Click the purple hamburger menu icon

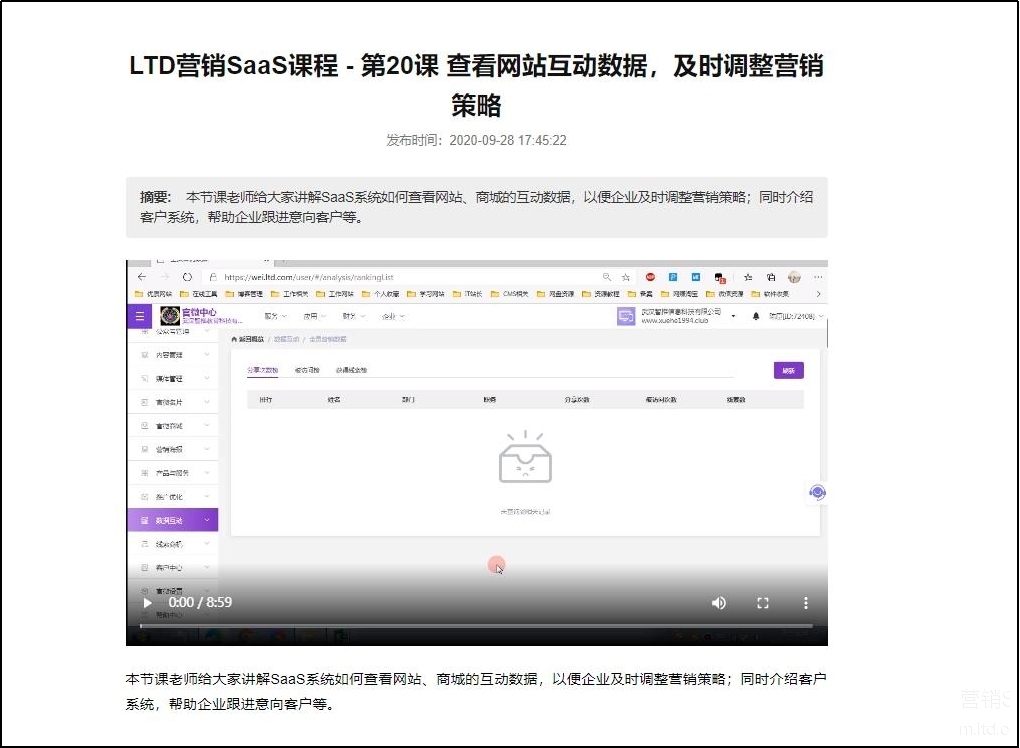pyautogui.click(x=140, y=316)
